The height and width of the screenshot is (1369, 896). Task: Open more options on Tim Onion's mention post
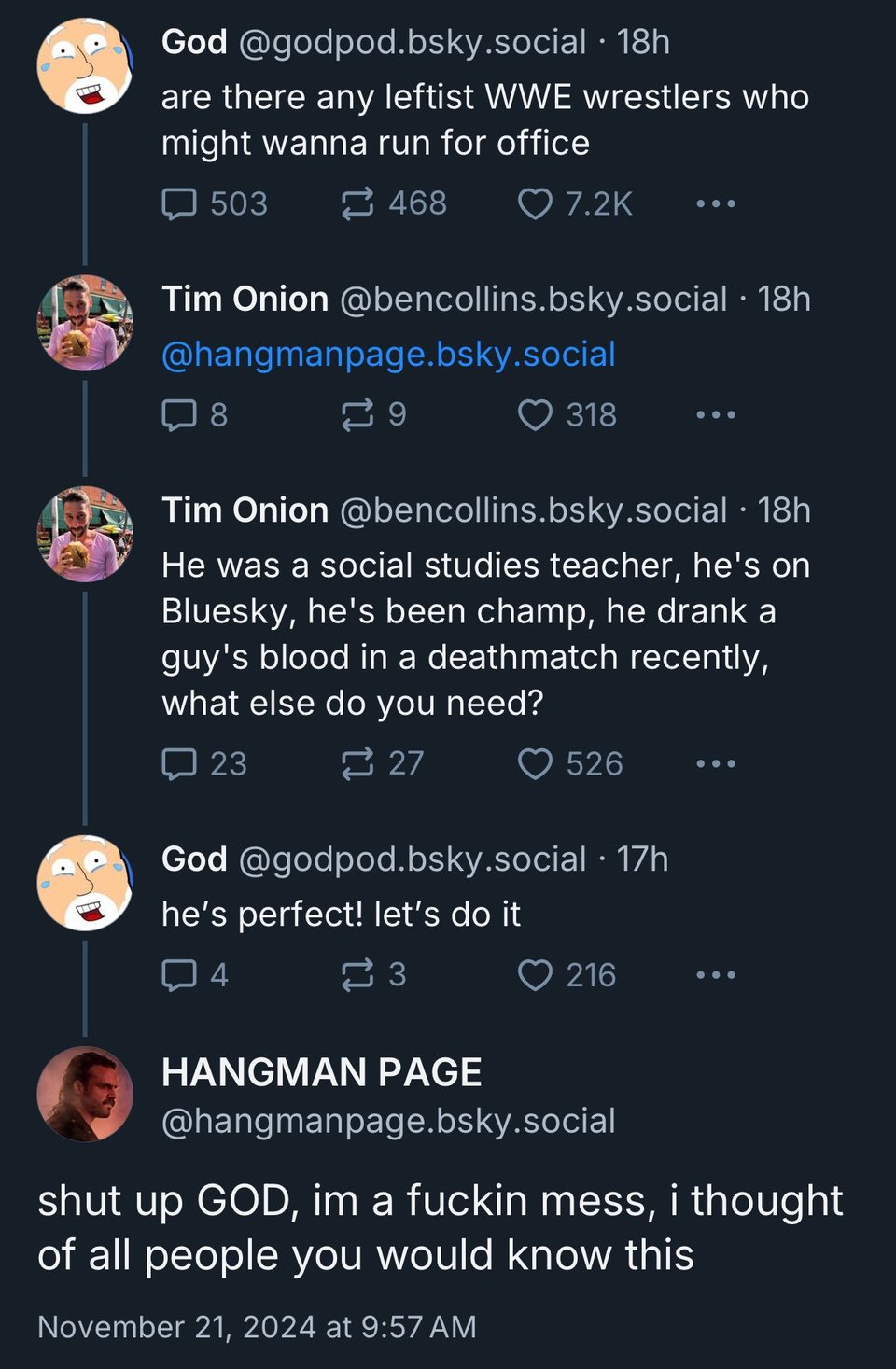click(716, 415)
